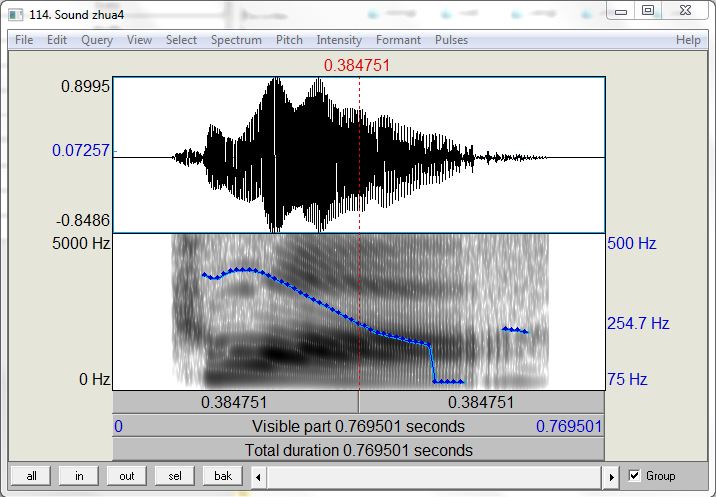716x497 pixels.
Task: Click the 254.7 Hz pitch value label
Action: (638, 323)
